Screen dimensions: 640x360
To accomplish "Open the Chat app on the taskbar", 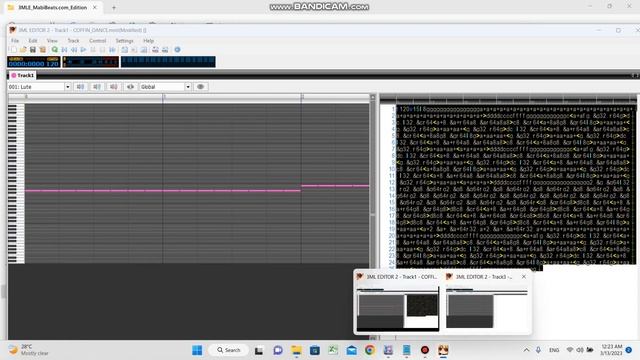I will point(278,350).
